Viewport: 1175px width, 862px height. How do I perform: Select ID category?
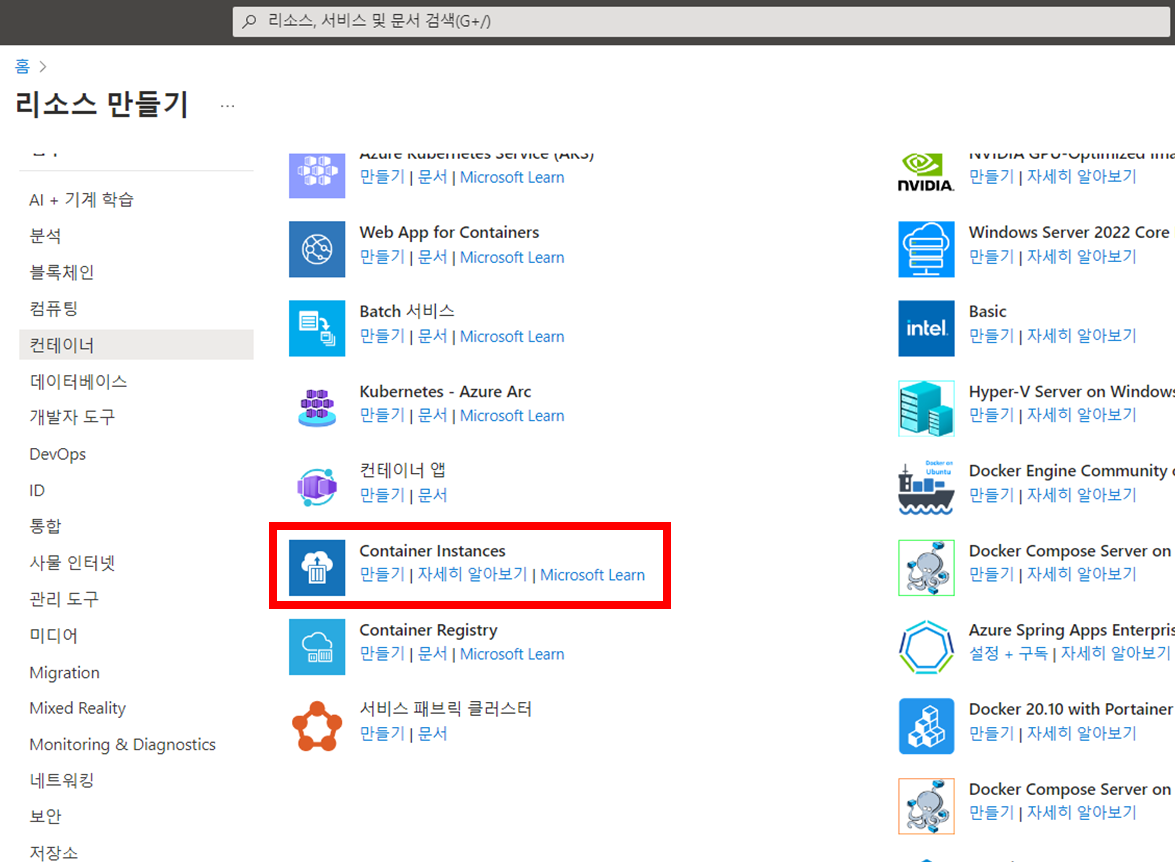pyautogui.click(x=136, y=490)
